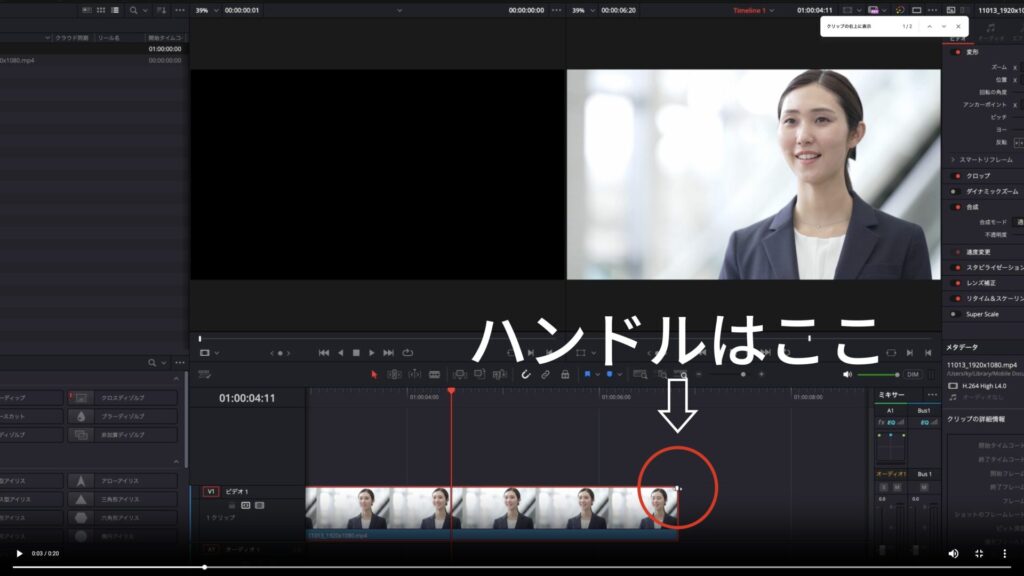The width and height of the screenshot is (1024, 576).
Task: Toggle the 合成 composite section switch
Action: pyautogui.click(x=957, y=208)
